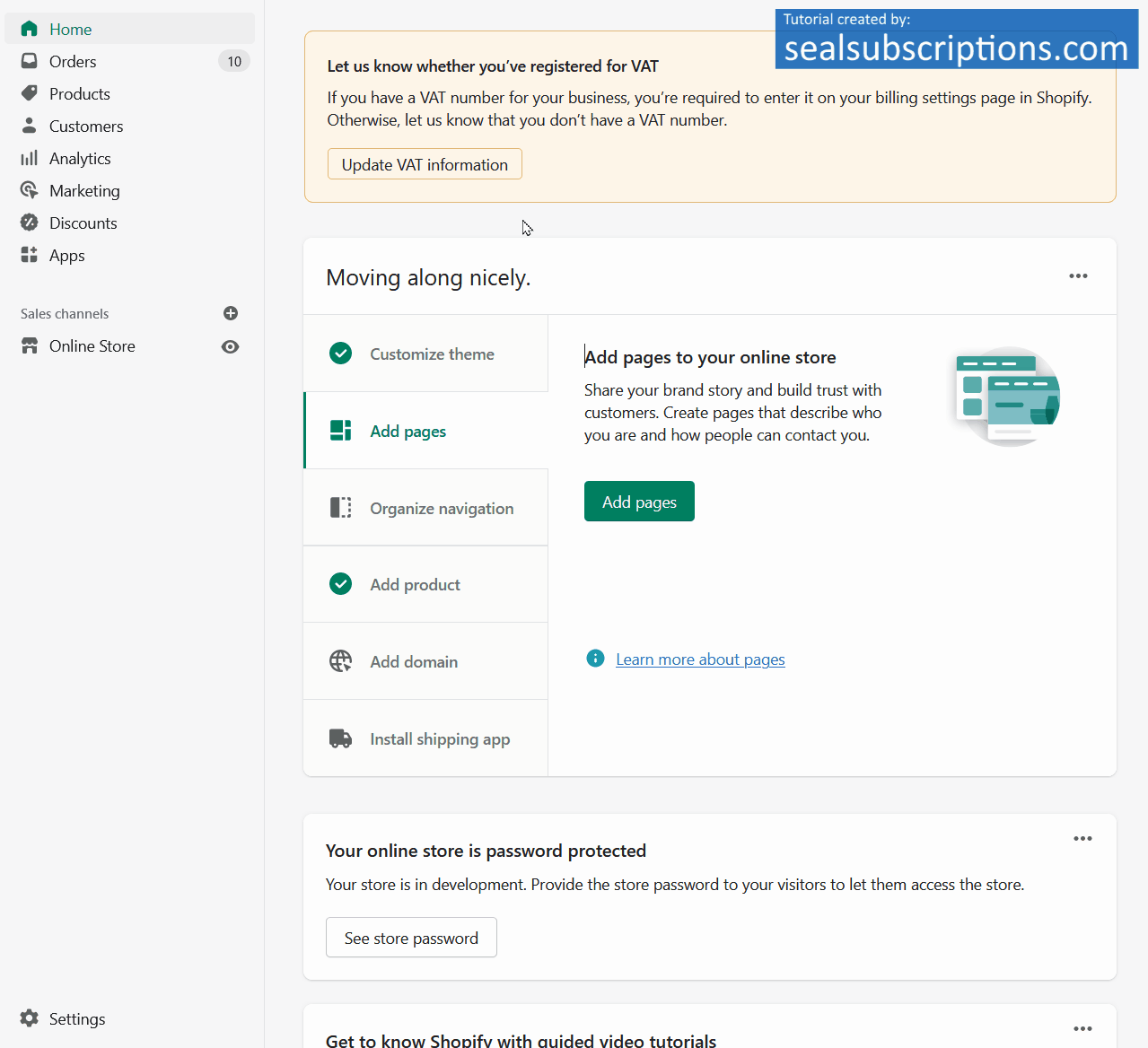Click Add pages to your online store heading

point(710,357)
